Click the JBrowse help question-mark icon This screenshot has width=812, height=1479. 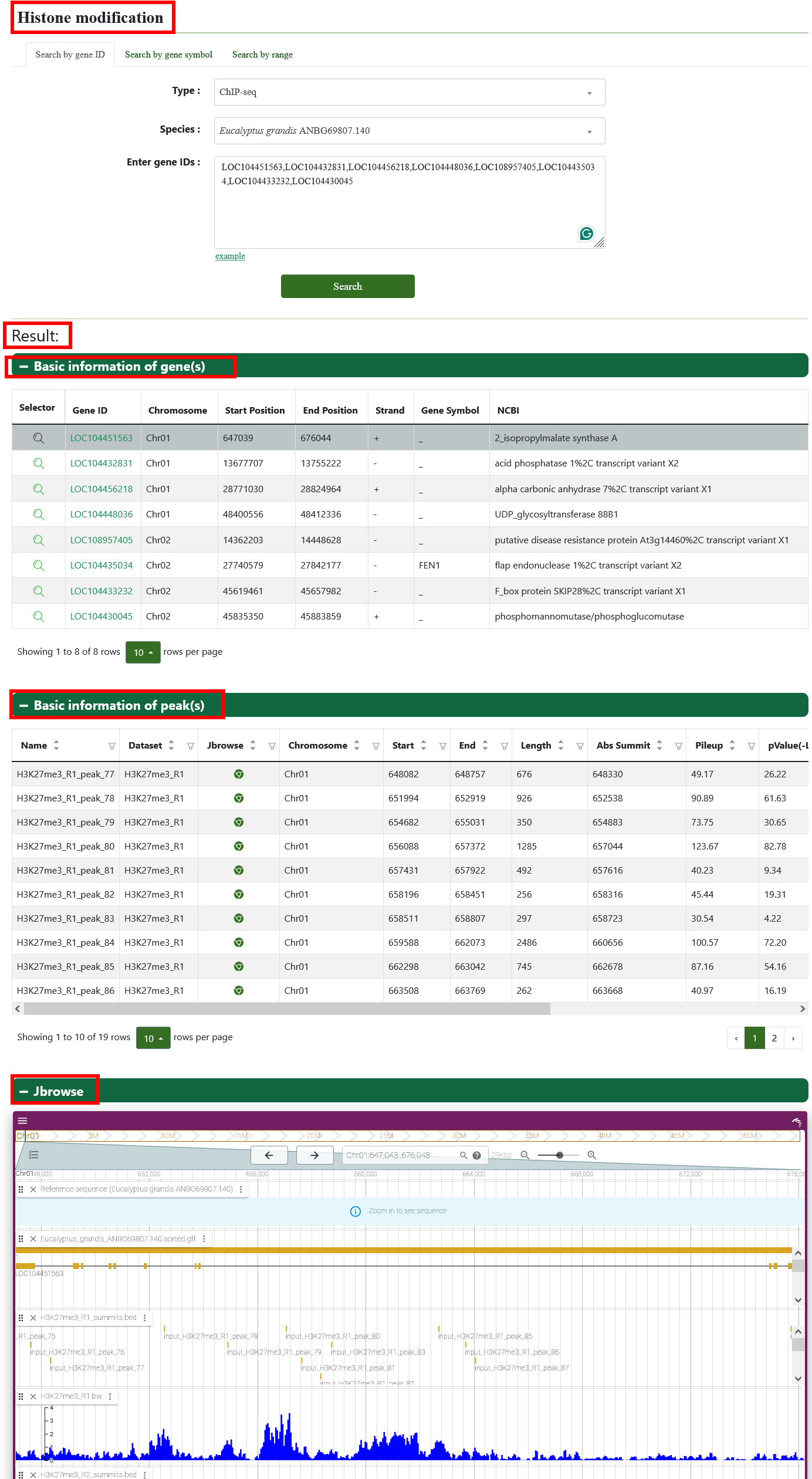pyautogui.click(x=476, y=1155)
